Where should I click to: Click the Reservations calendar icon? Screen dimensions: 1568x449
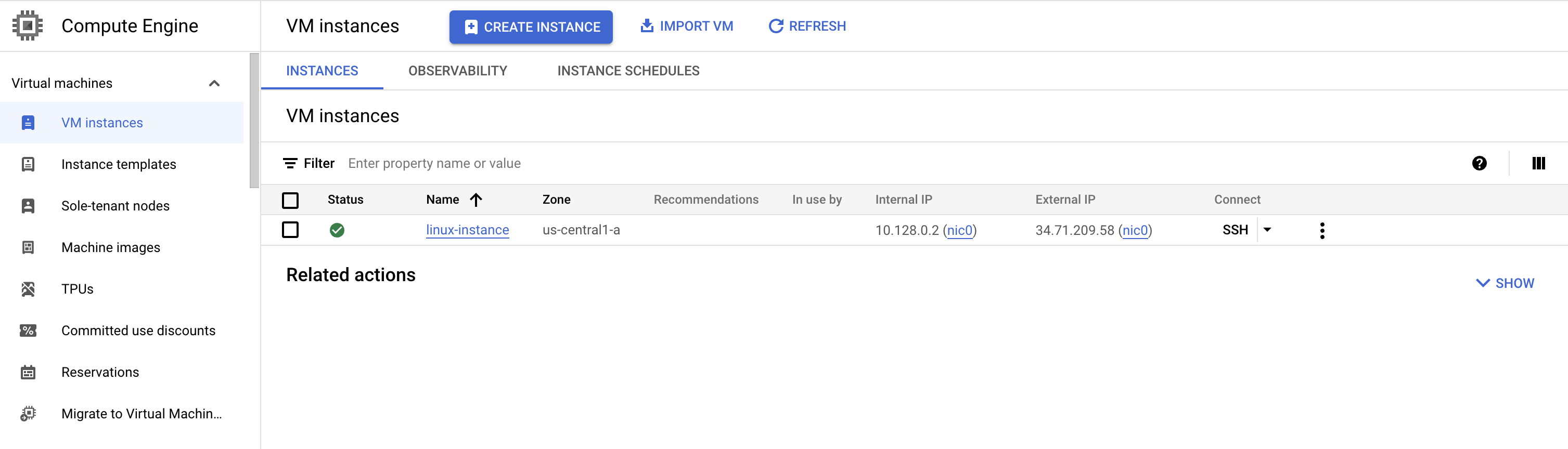click(x=28, y=372)
